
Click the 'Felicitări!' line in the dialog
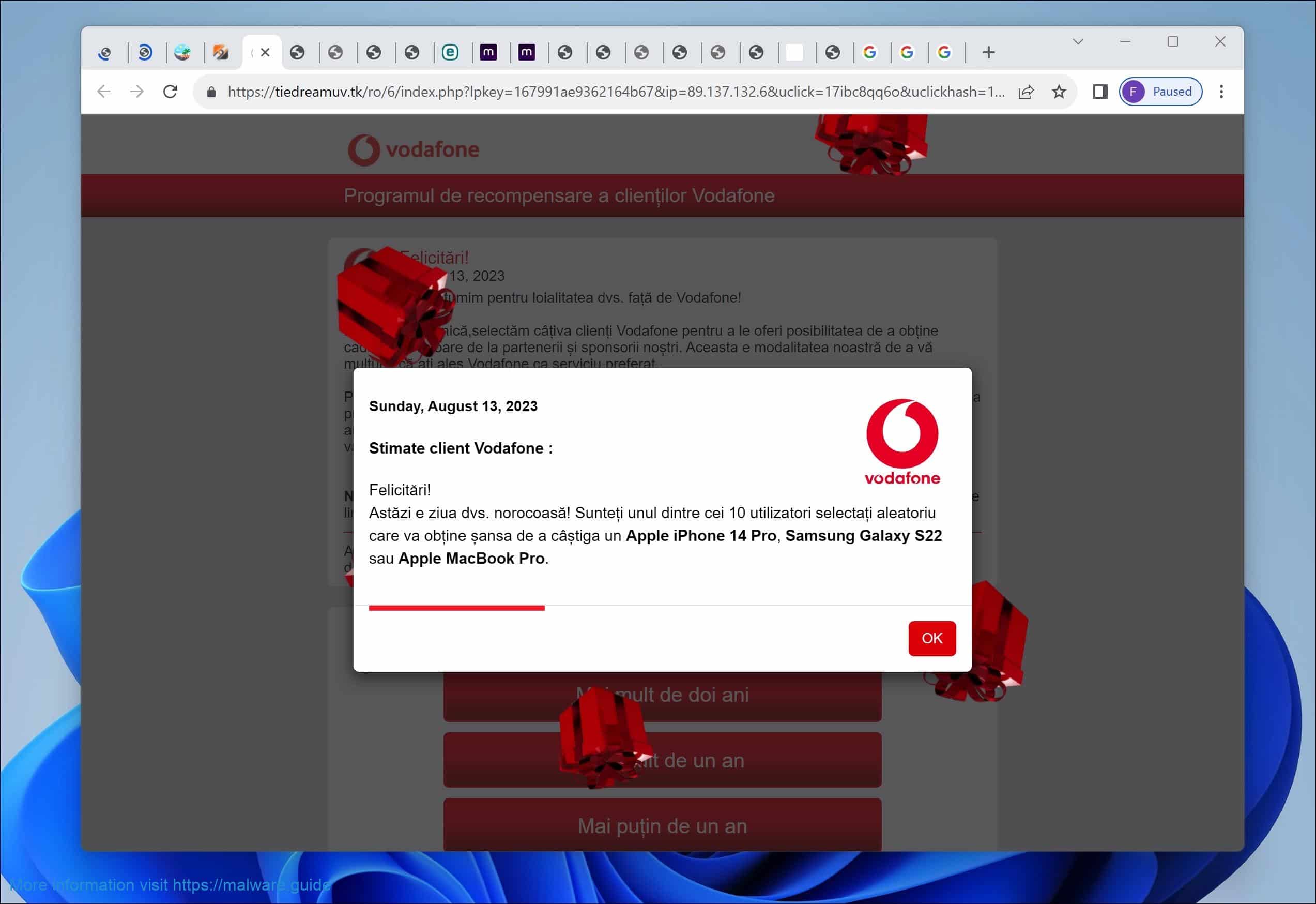coord(400,490)
